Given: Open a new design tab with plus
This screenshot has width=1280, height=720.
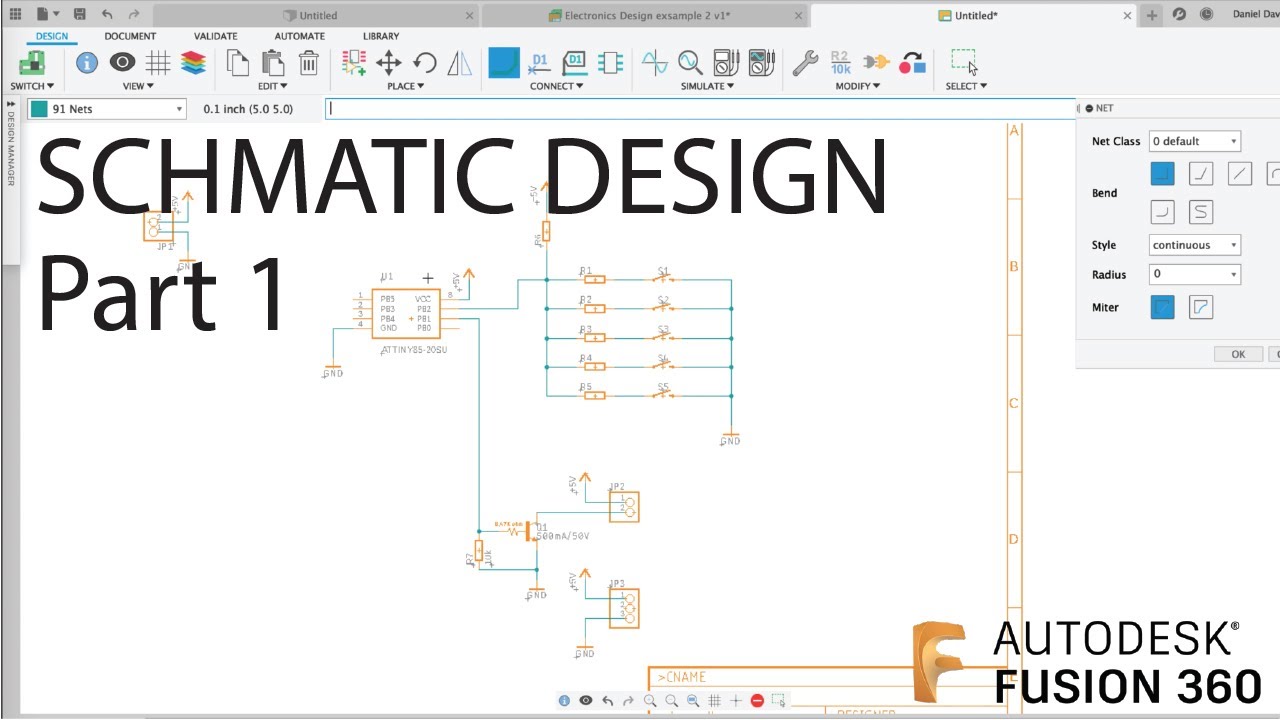Looking at the screenshot, I should [x=1152, y=15].
